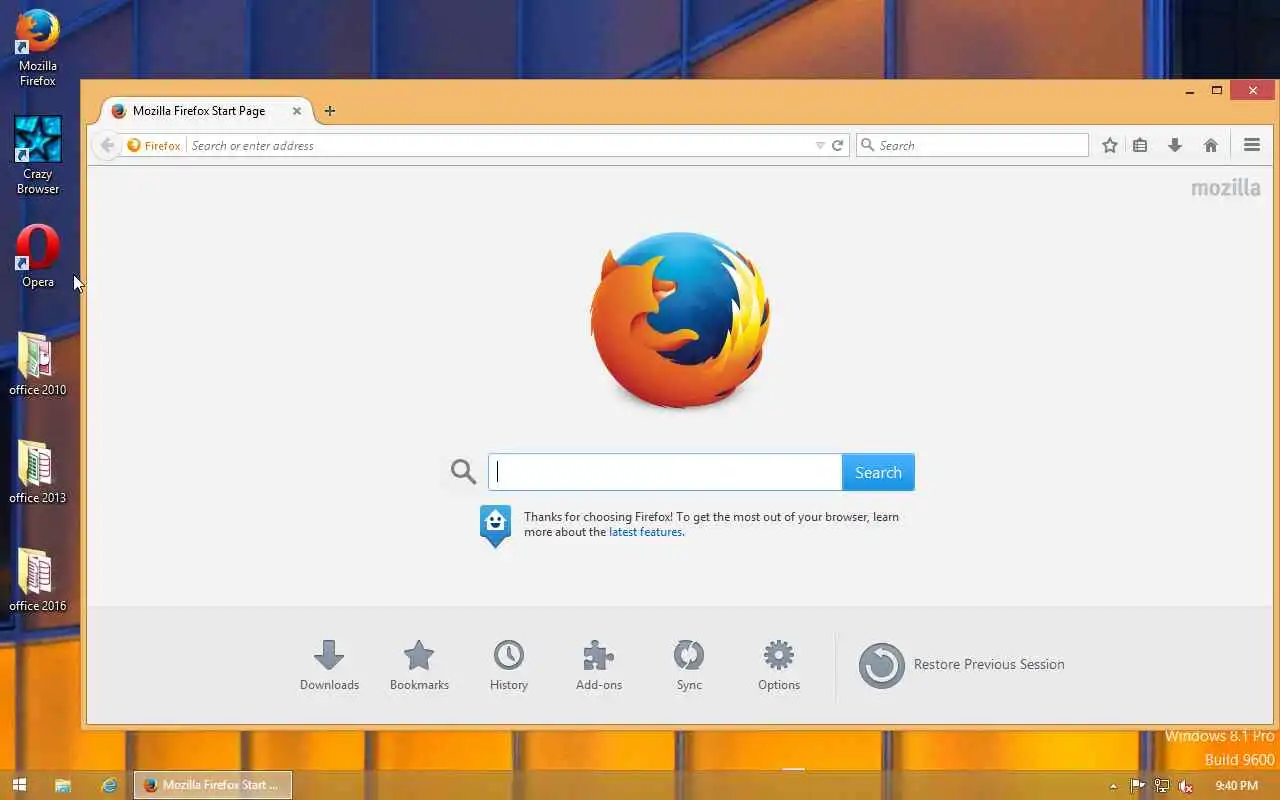The height and width of the screenshot is (800, 1280).
Task: Show hidden system tray icons
Action: (1113, 786)
